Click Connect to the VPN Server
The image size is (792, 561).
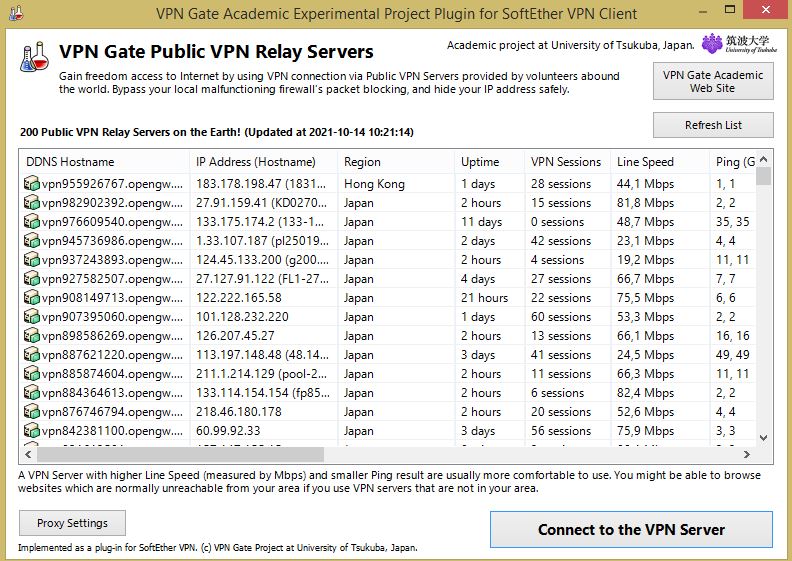point(631,529)
